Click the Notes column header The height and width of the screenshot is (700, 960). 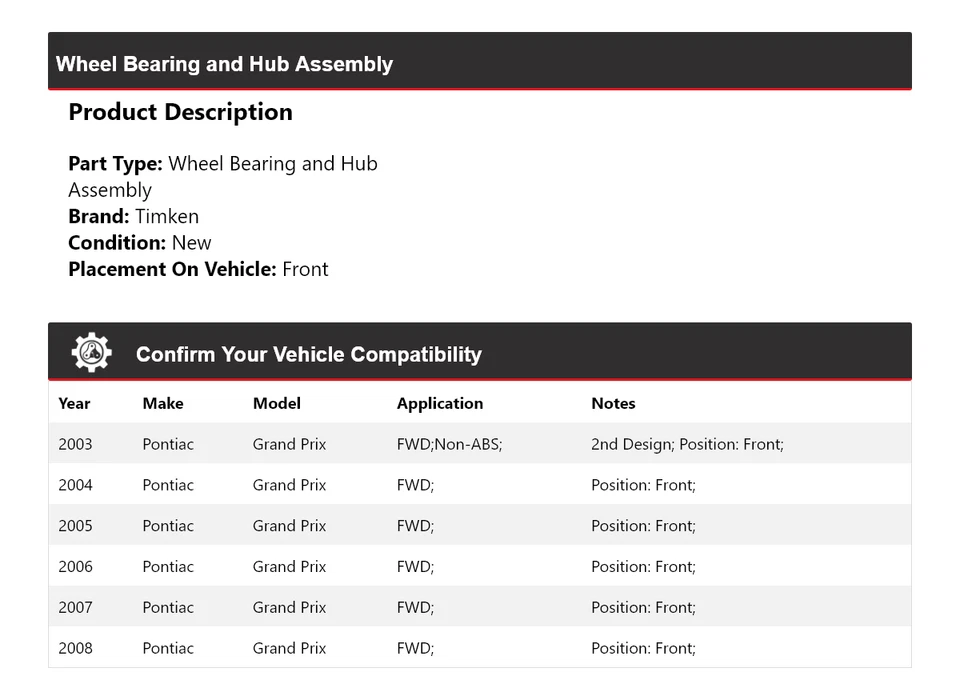(613, 404)
